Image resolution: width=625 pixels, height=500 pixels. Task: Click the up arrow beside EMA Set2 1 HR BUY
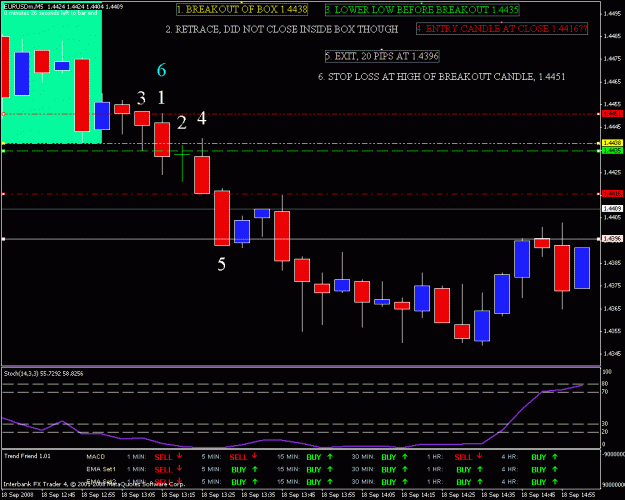point(480,481)
